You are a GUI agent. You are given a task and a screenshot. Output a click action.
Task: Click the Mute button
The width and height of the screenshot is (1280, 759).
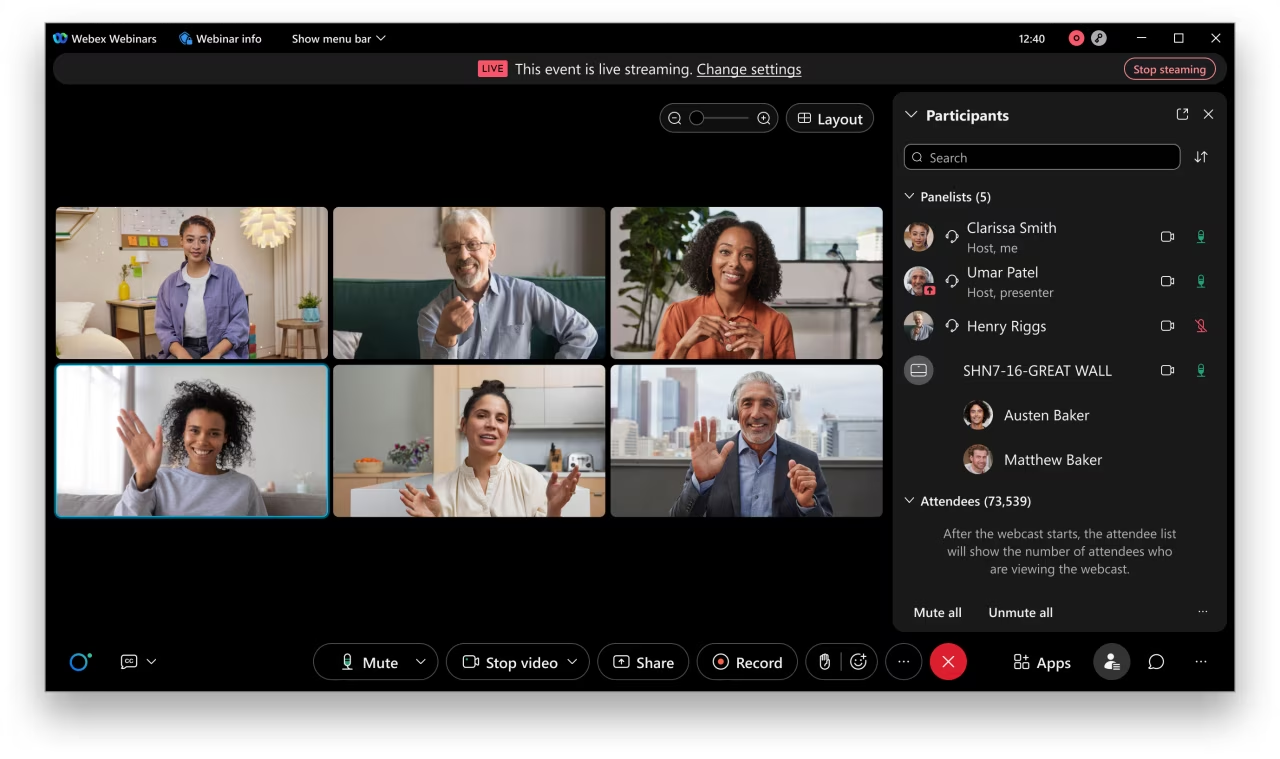(369, 662)
